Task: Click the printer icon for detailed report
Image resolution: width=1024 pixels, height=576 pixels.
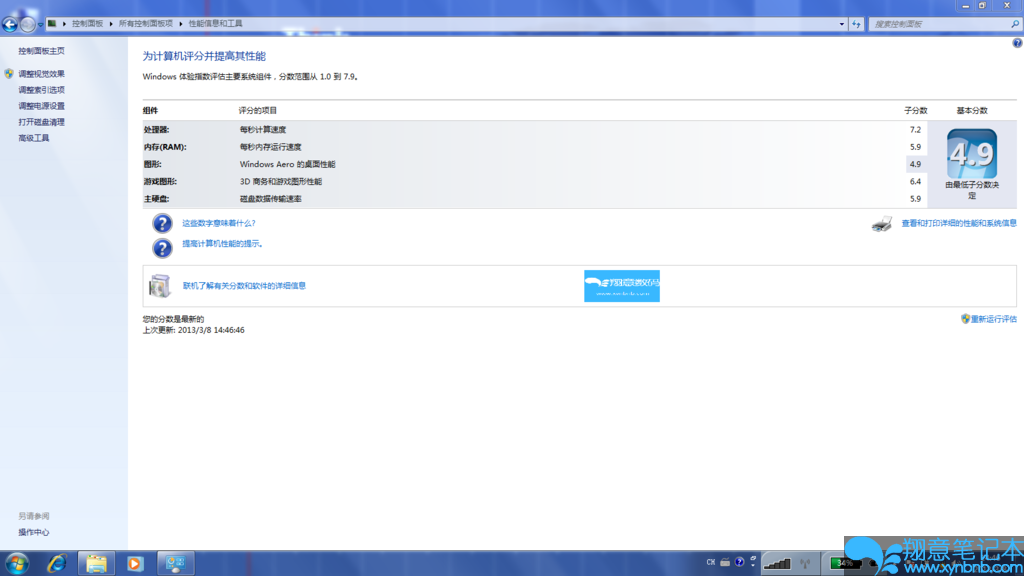Action: (x=882, y=224)
